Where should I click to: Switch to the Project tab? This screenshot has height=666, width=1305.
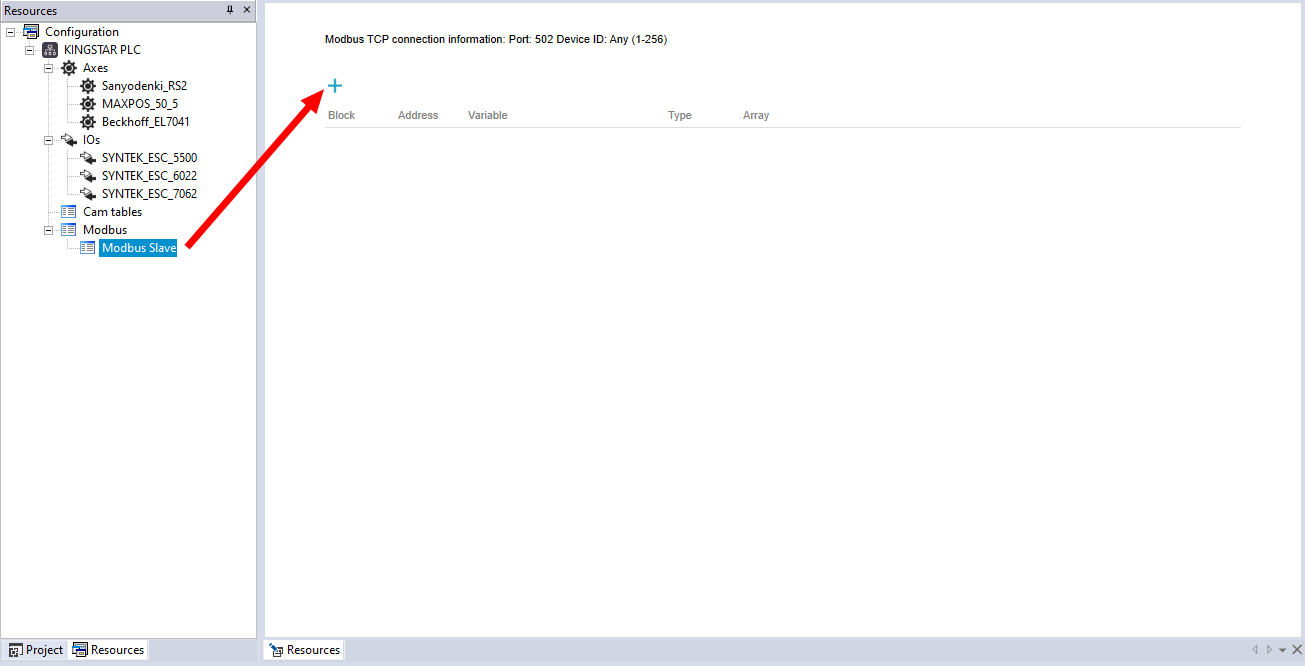[x=36, y=650]
